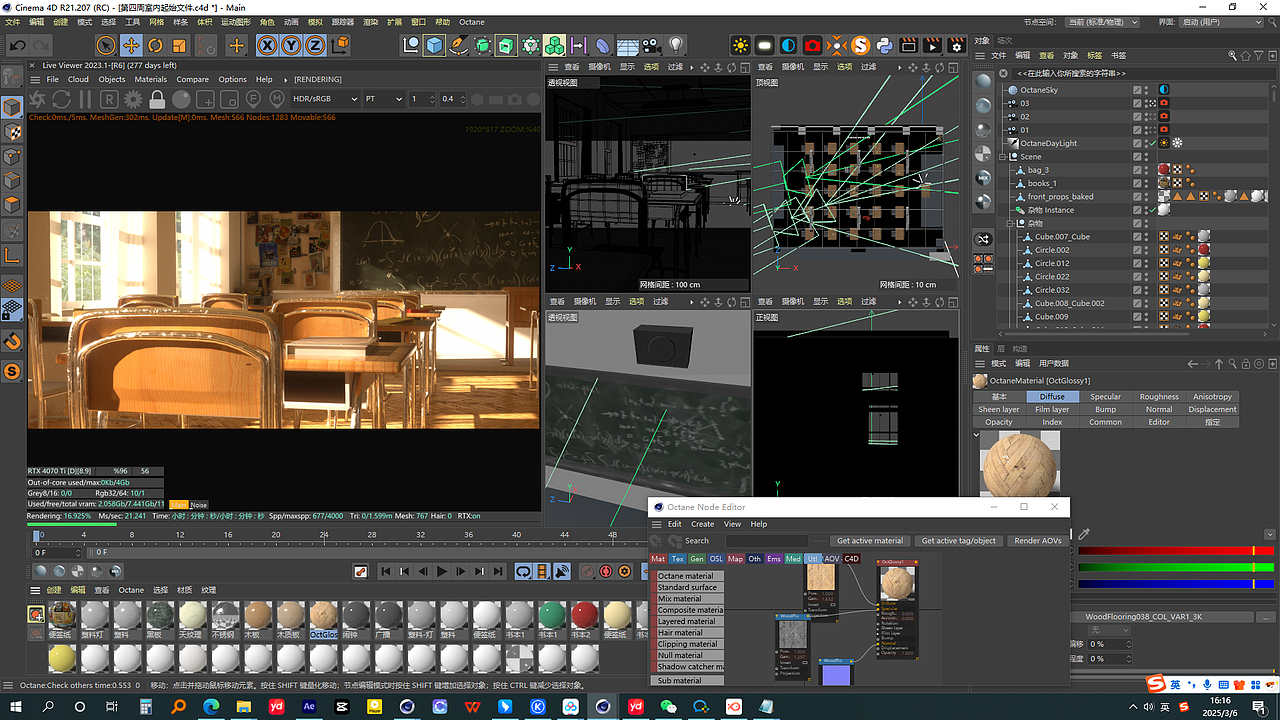Open the HDR/sRGB color space dropdown
1280x720 pixels.
coord(325,99)
